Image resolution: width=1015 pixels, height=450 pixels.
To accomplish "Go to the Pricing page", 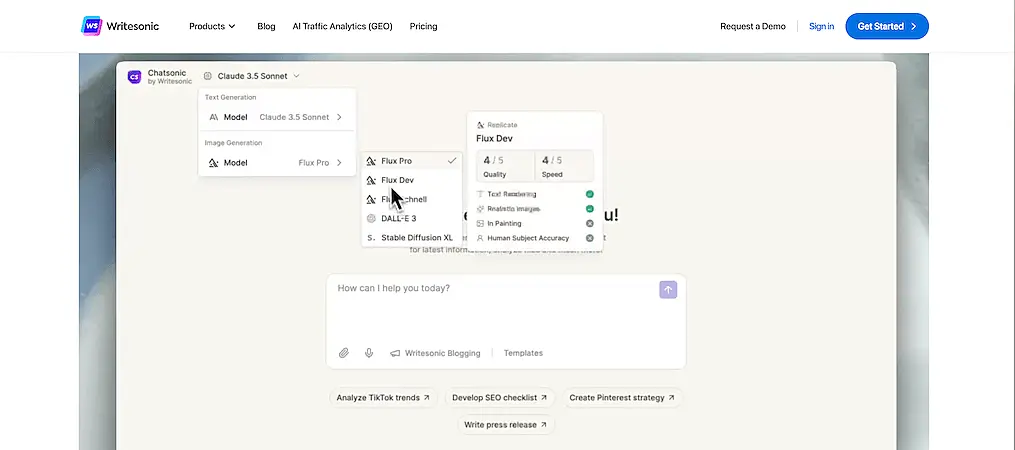I will (x=423, y=27).
